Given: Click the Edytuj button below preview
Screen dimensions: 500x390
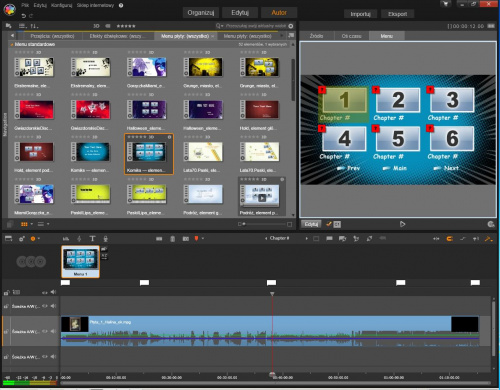Looking at the screenshot, I should click(311, 224).
